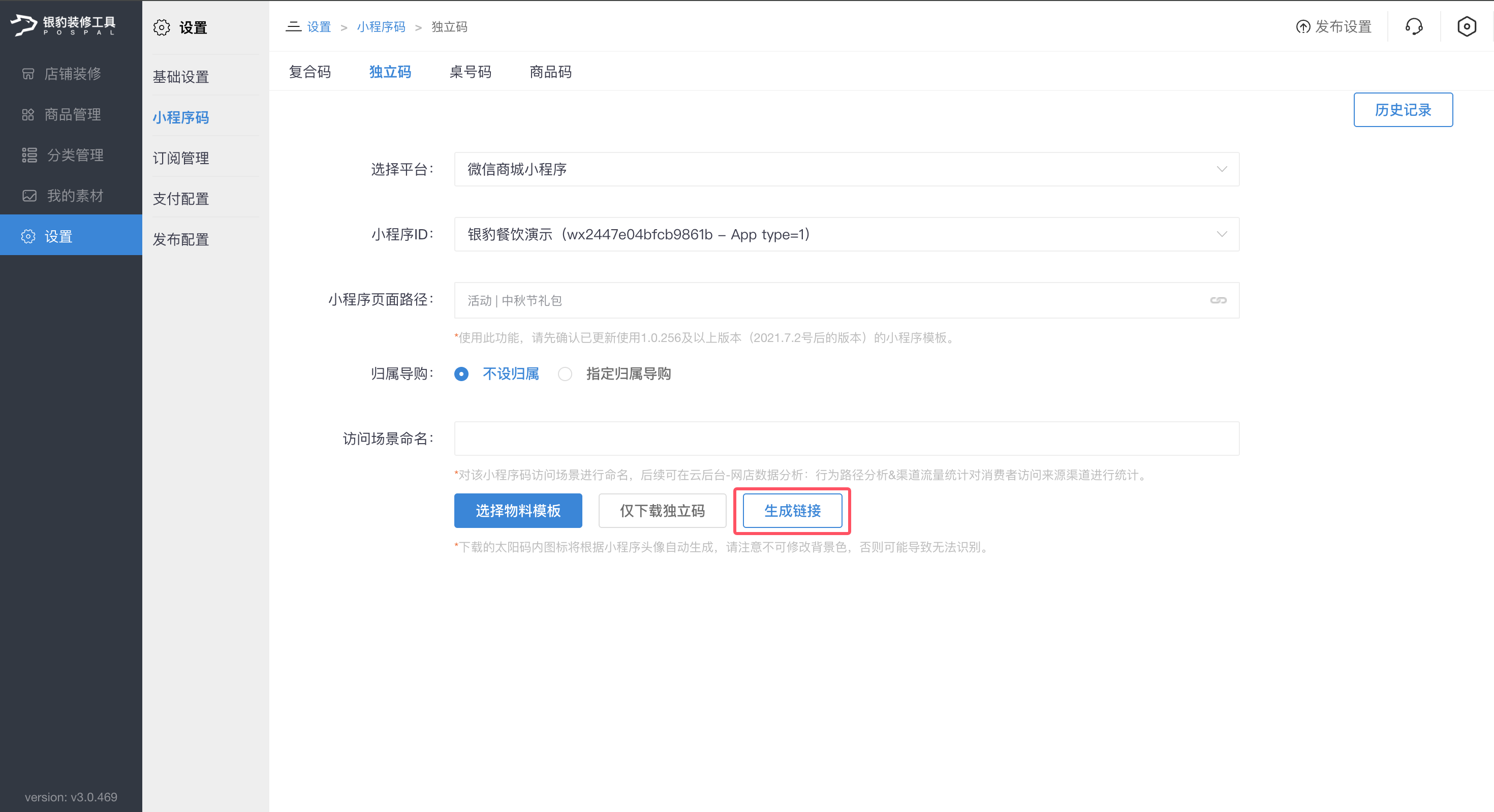Open the 小程序ID dropdown

847,234
